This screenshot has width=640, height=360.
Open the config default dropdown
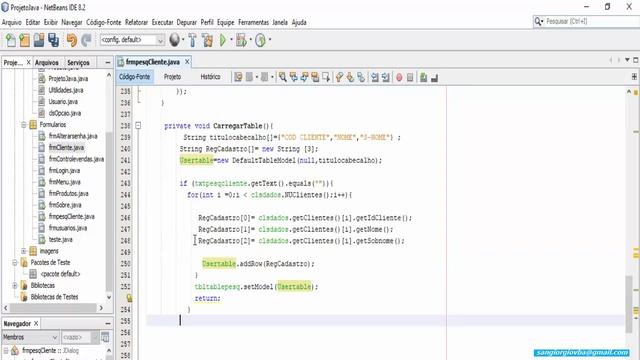click(x=133, y=40)
